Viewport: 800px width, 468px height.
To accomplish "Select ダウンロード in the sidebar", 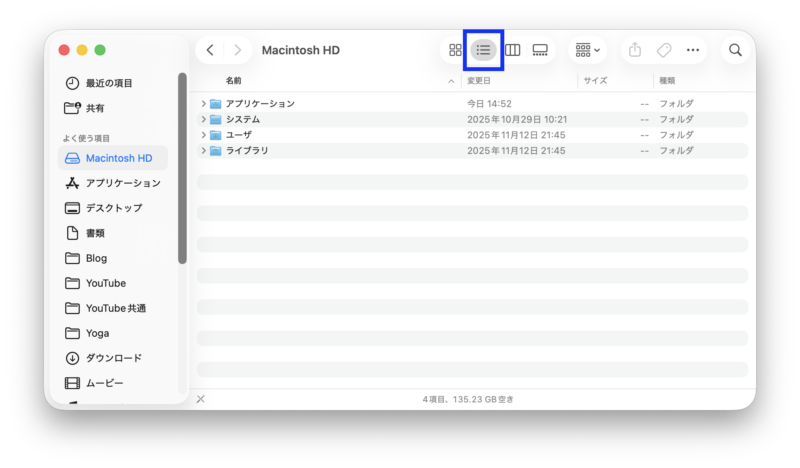I will click(x=113, y=358).
